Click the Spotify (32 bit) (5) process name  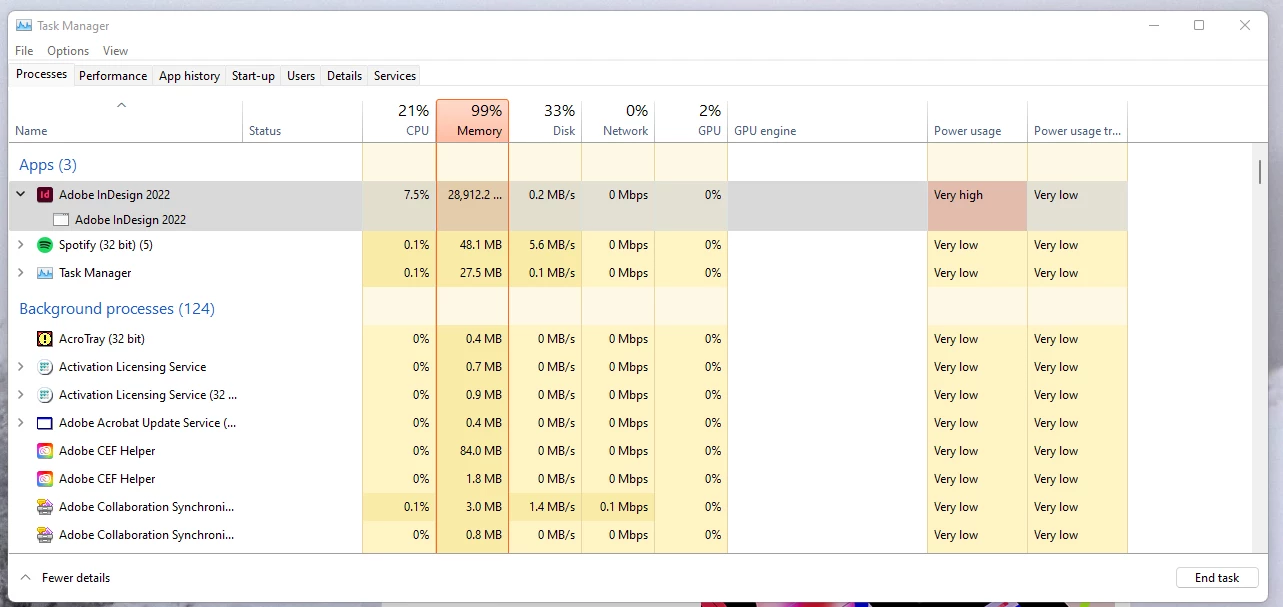coord(106,245)
